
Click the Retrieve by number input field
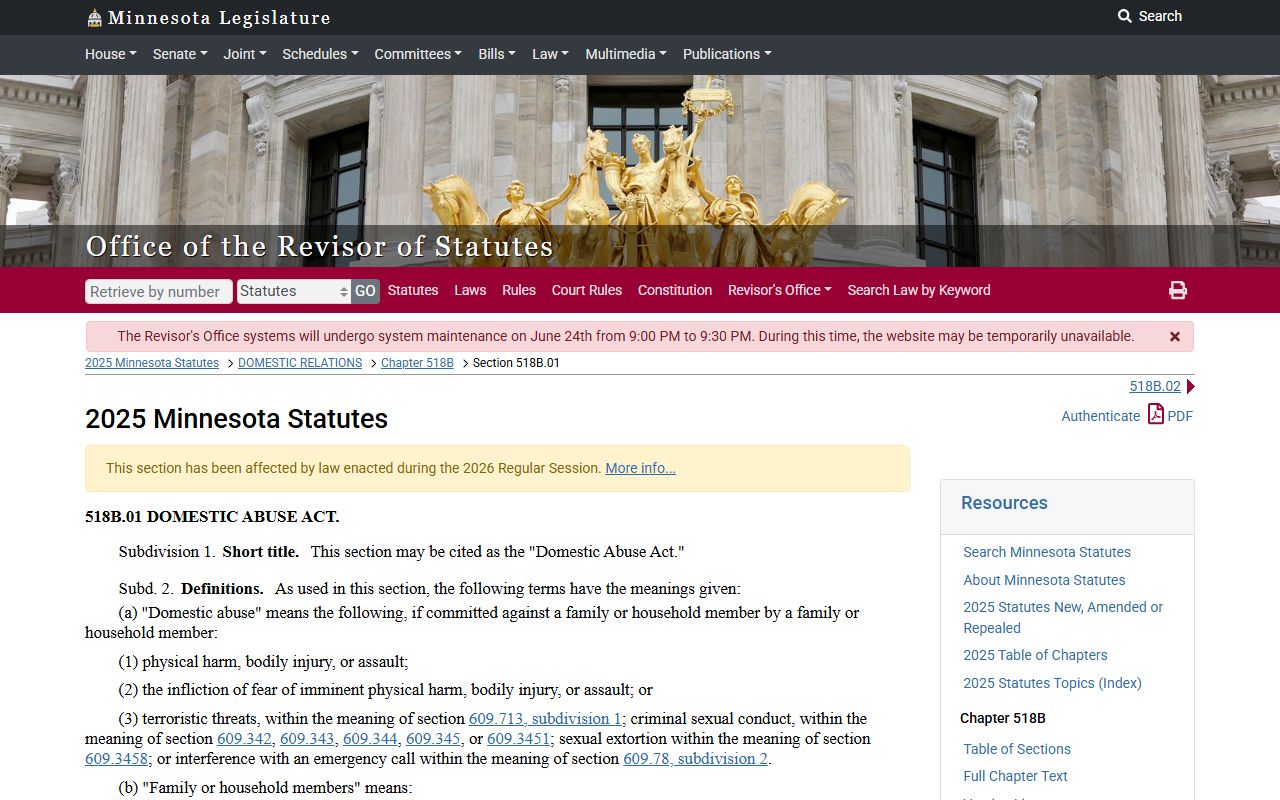click(159, 291)
